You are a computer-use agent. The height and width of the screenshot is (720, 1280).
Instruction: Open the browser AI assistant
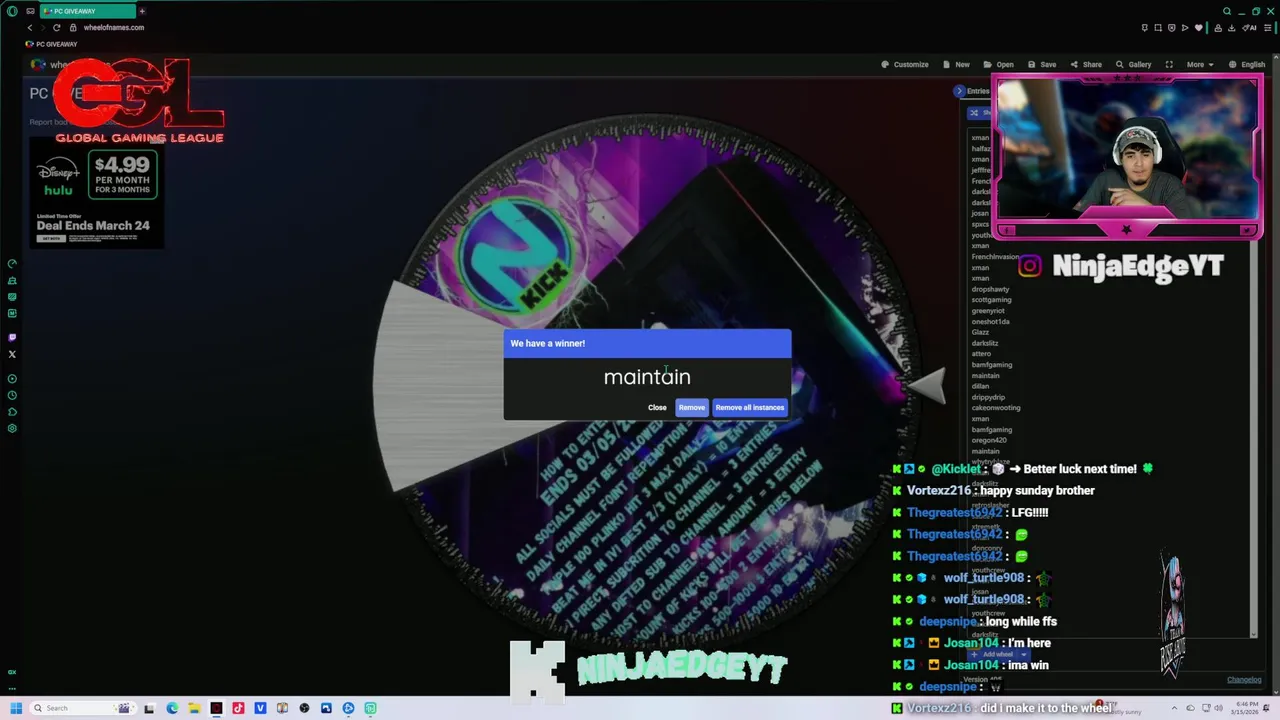(1250, 27)
